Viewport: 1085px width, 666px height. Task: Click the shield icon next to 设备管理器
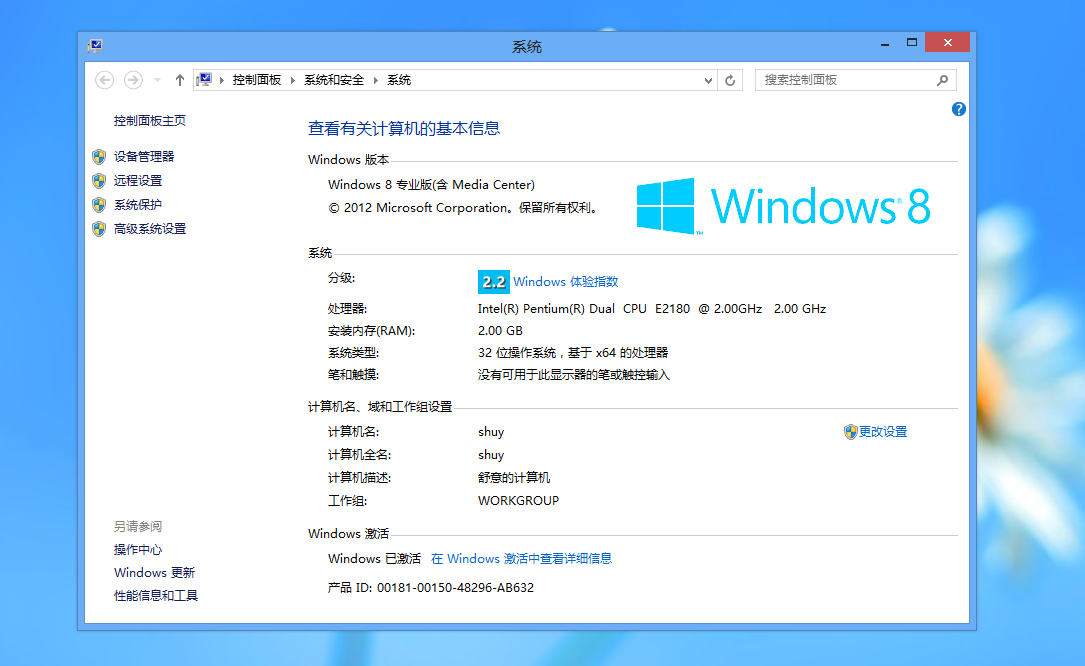coord(99,157)
